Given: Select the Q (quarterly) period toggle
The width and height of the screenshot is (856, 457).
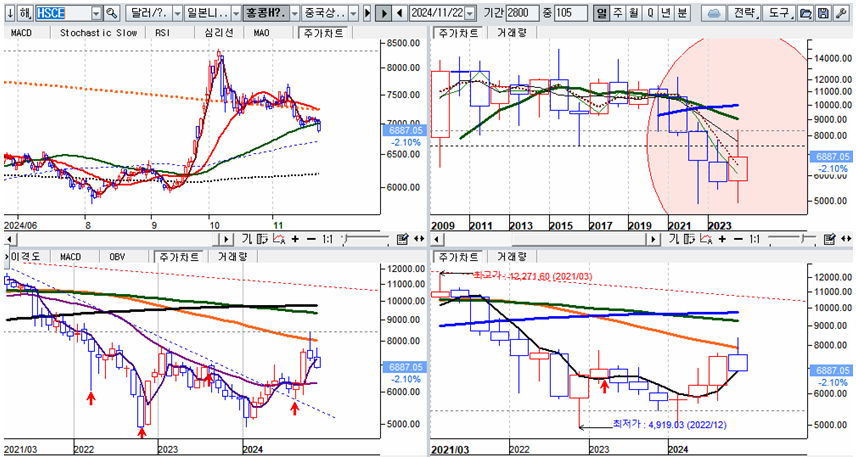Looking at the screenshot, I should click(650, 13).
